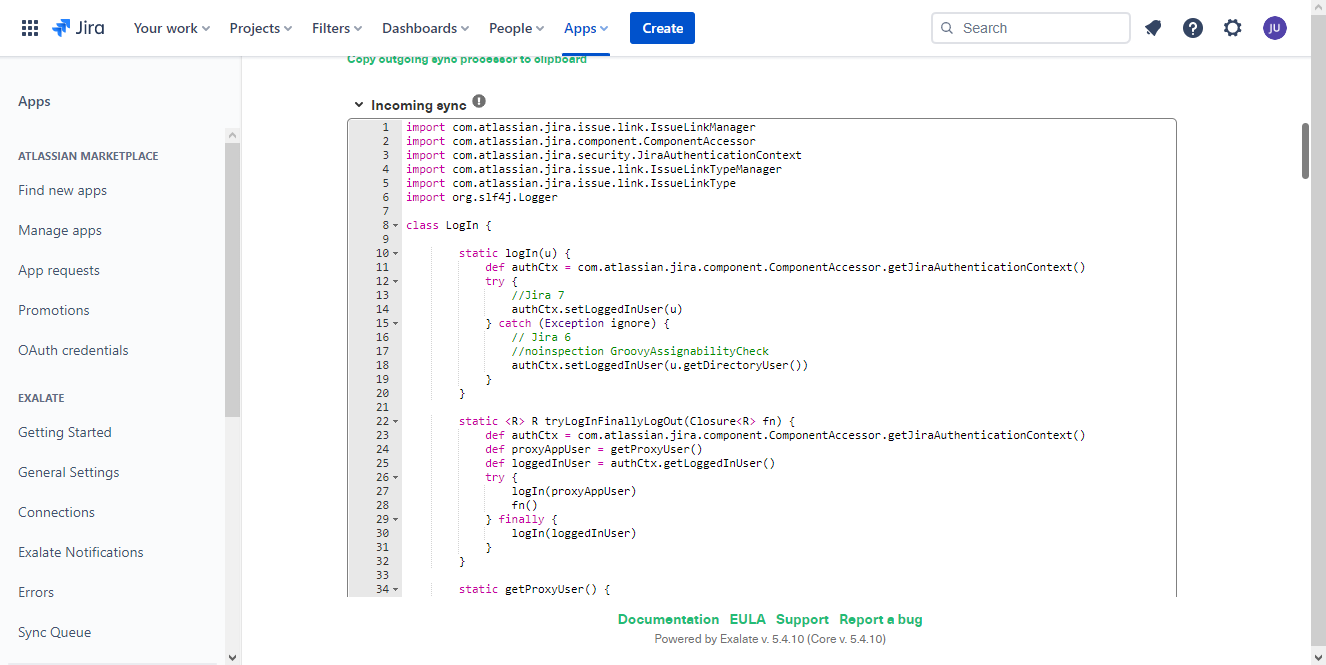1326x665 pixels.
Task: Open OAuth credentials in sidebar
Action: click(73, 350)
